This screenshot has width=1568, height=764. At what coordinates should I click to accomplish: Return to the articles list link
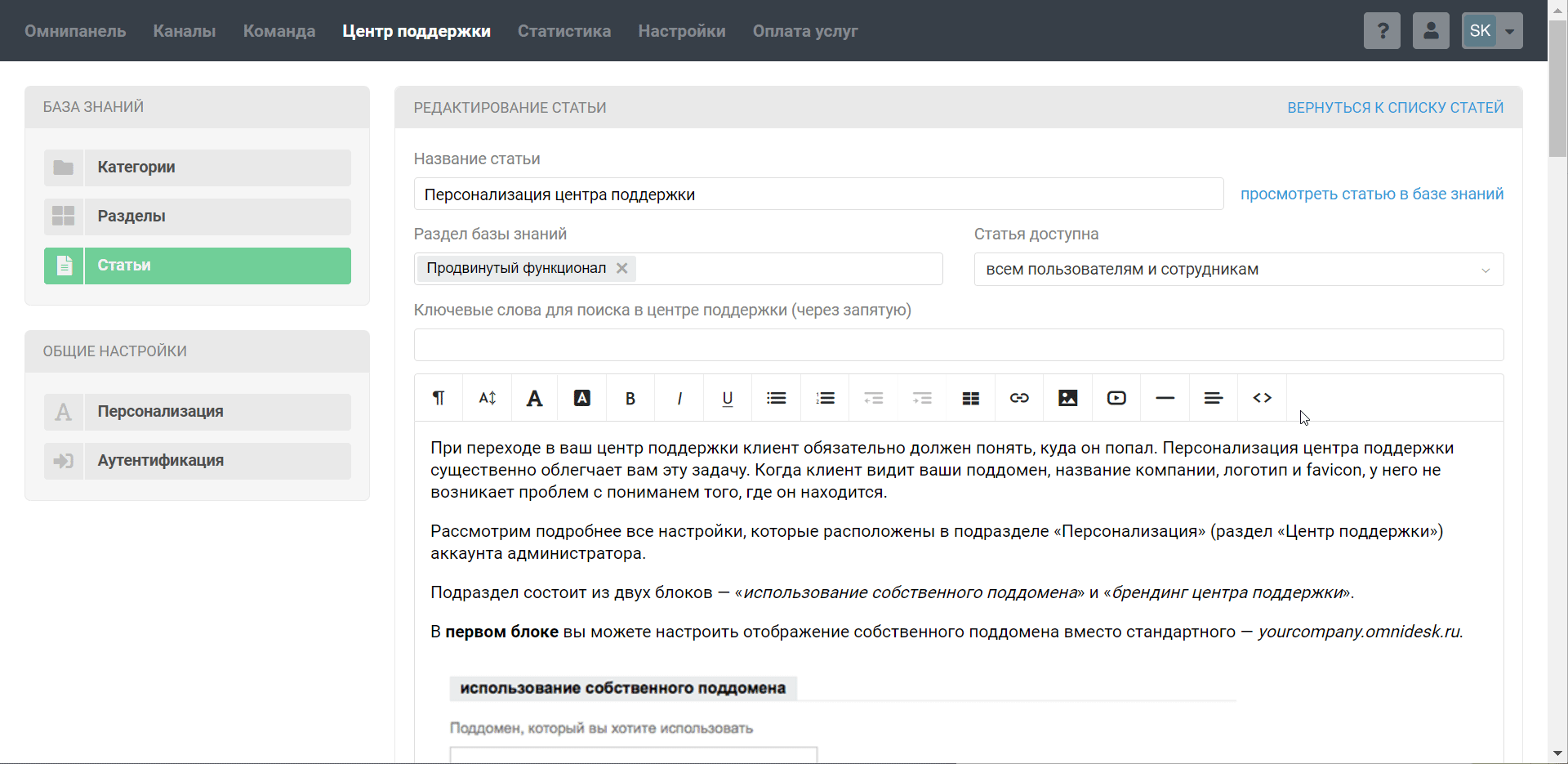[x=1395, y=108]
